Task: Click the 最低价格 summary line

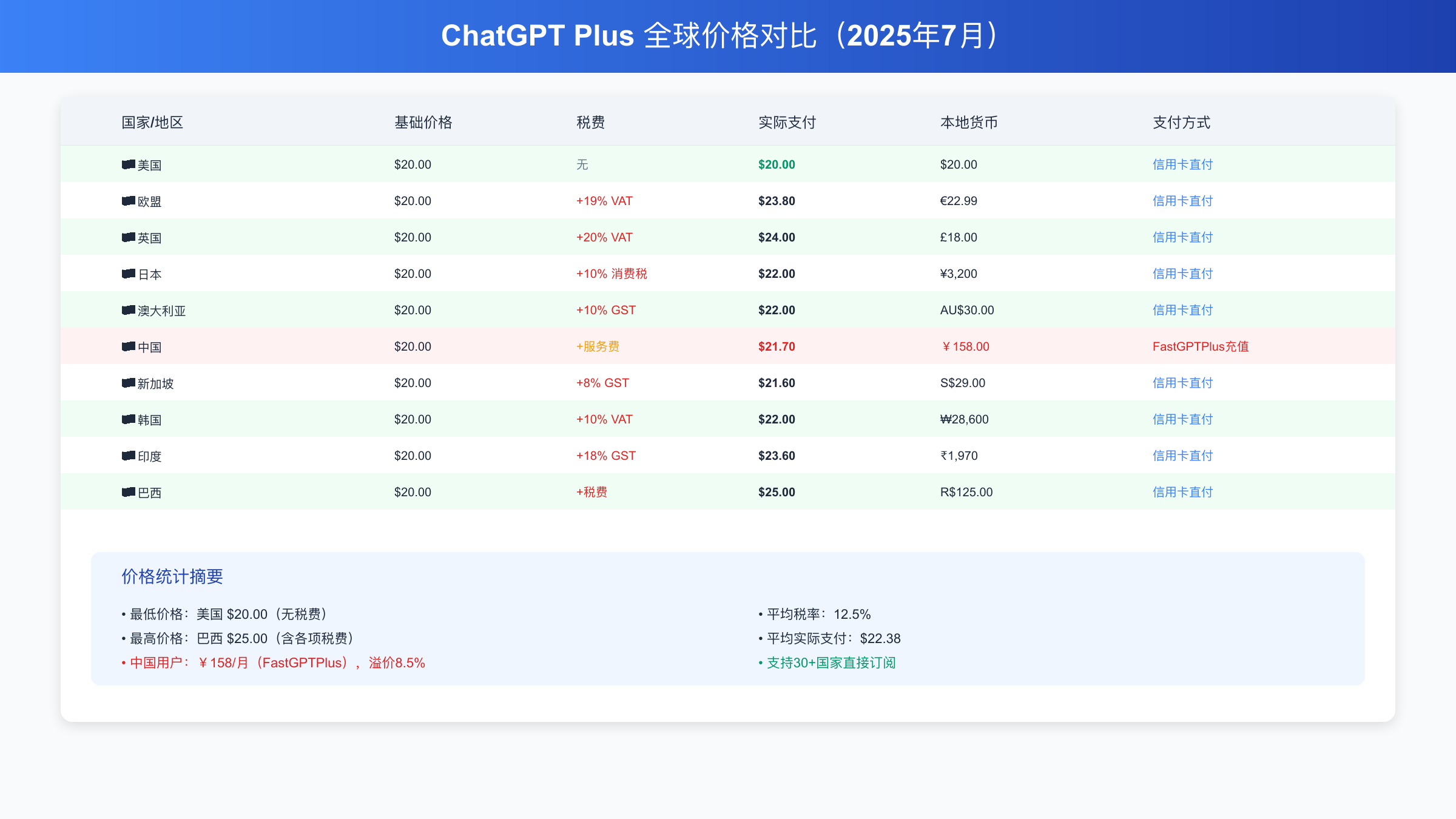Action: [x=225, y=614]
